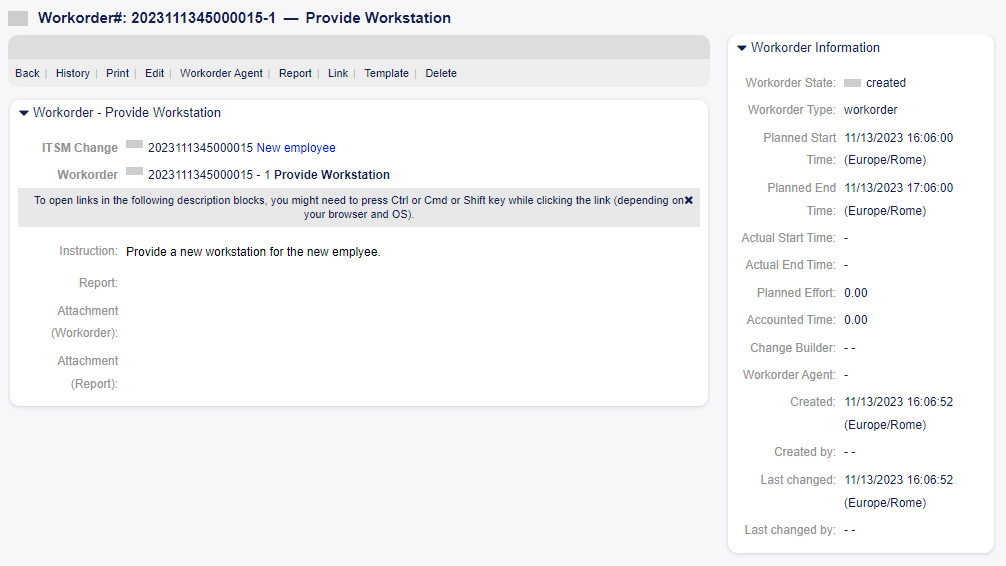
Task: Open the Edit workorder option
Action: click(154, 73)
